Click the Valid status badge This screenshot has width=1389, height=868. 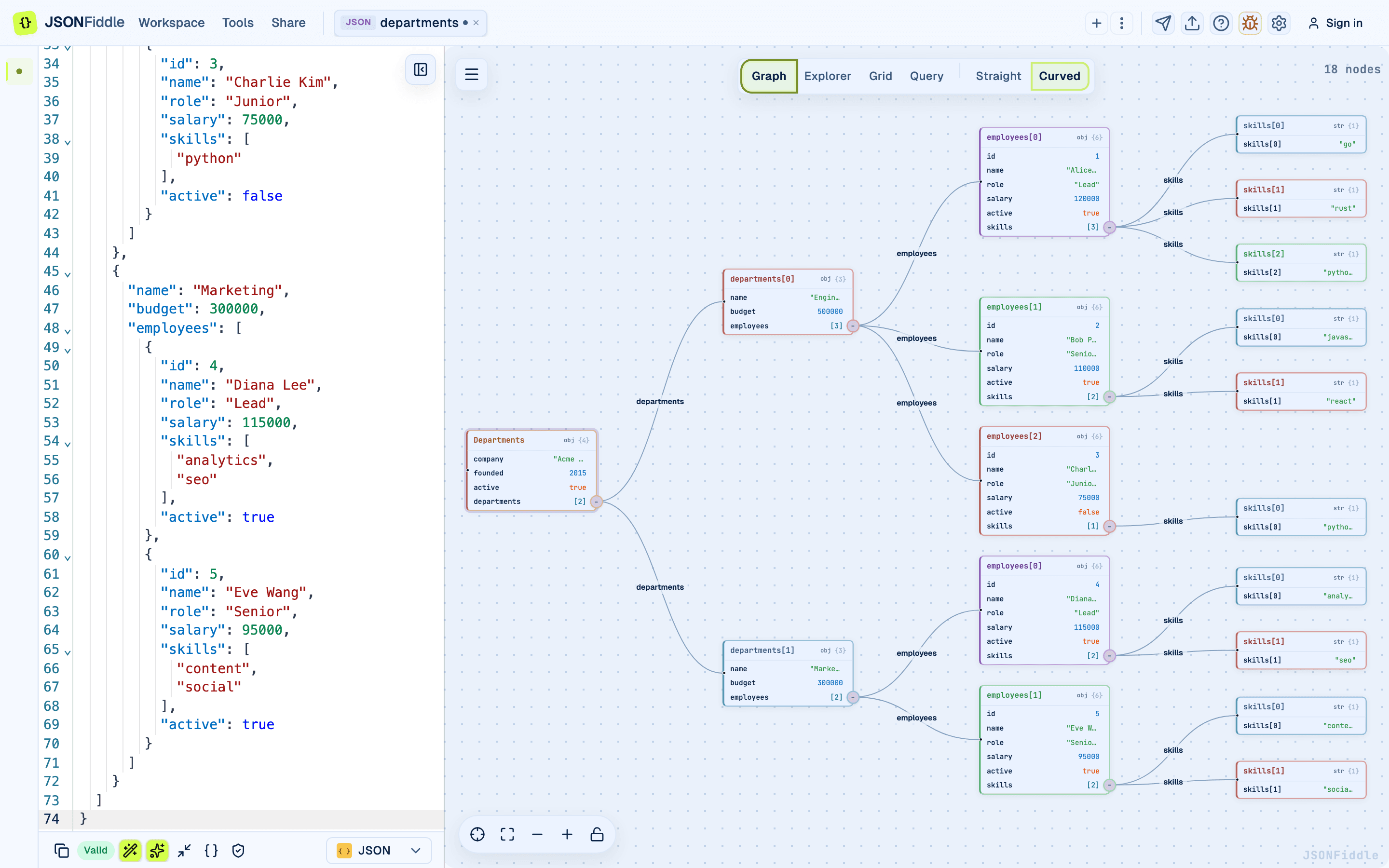[96, 850]
